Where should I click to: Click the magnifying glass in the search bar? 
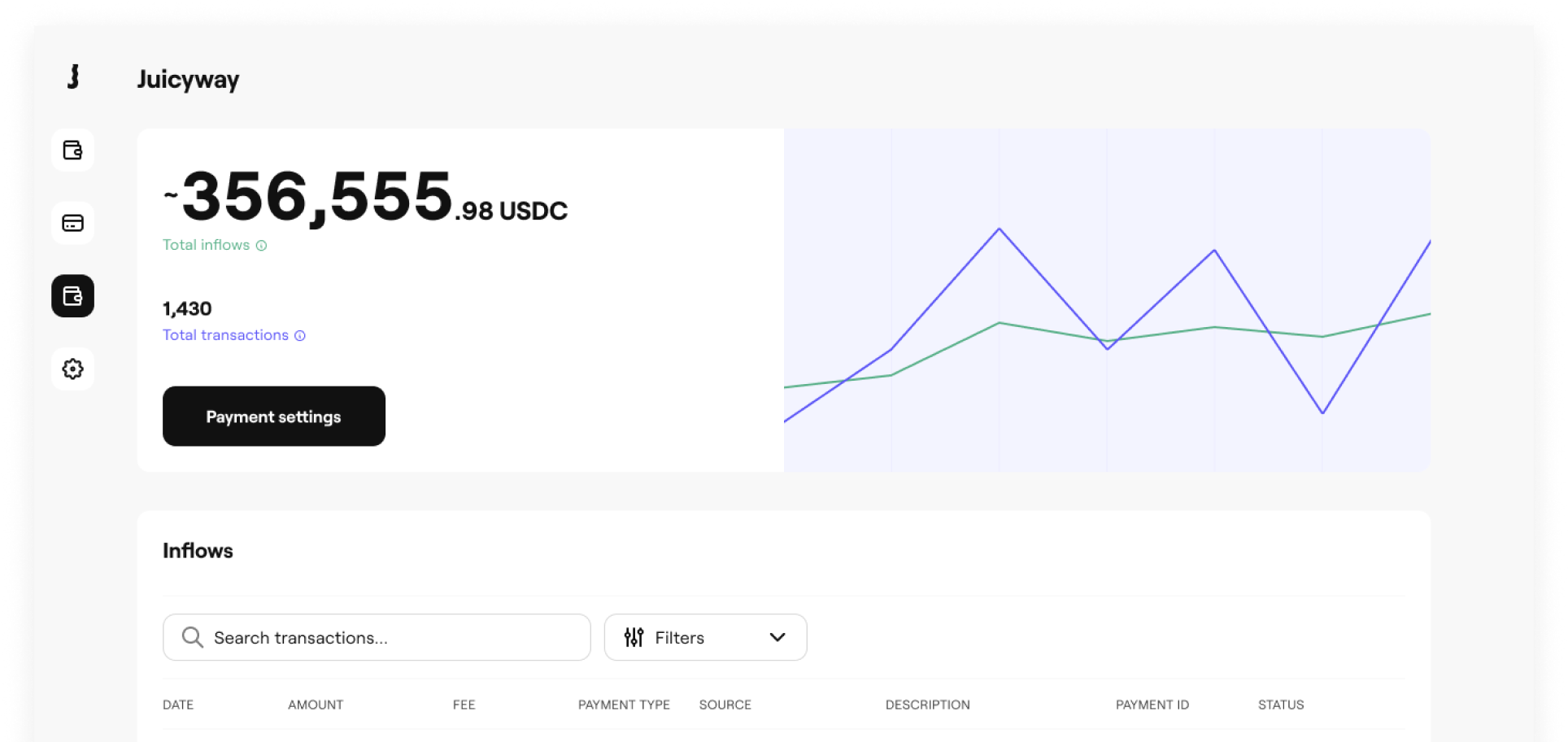[x=193, y=637]
